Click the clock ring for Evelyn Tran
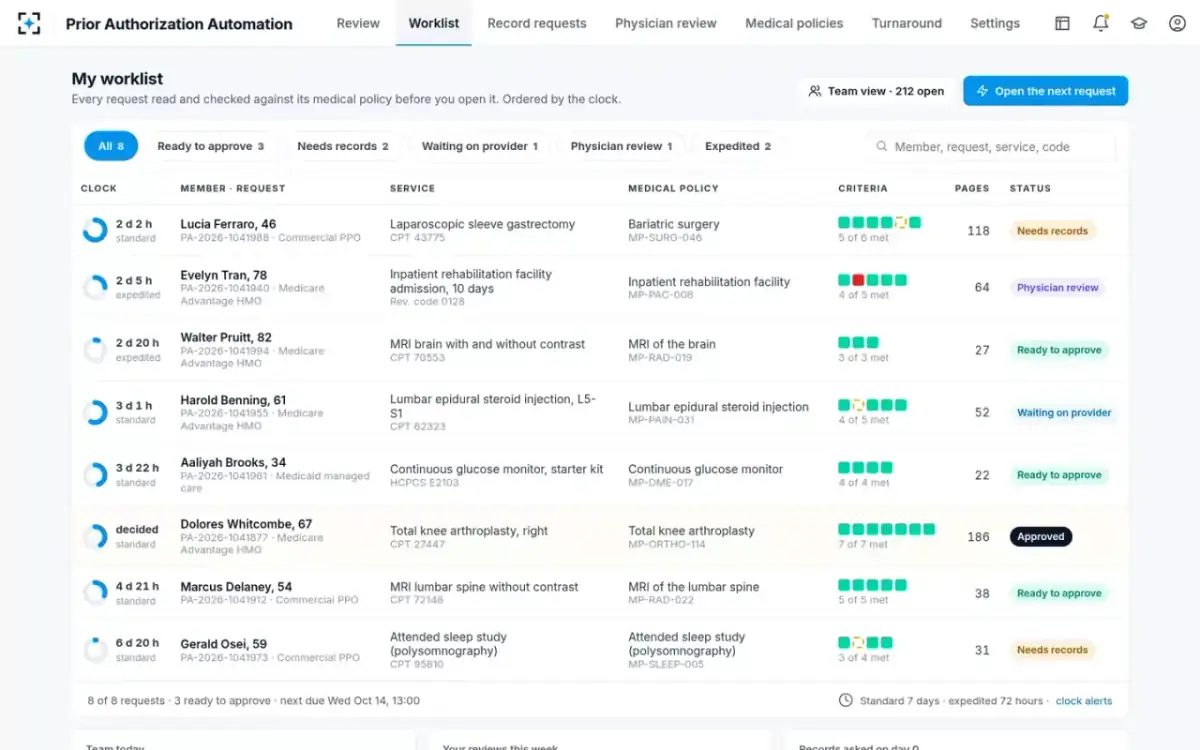This screenshot has height=750, width=1200. pyautogui.click(x=95, y=288)
